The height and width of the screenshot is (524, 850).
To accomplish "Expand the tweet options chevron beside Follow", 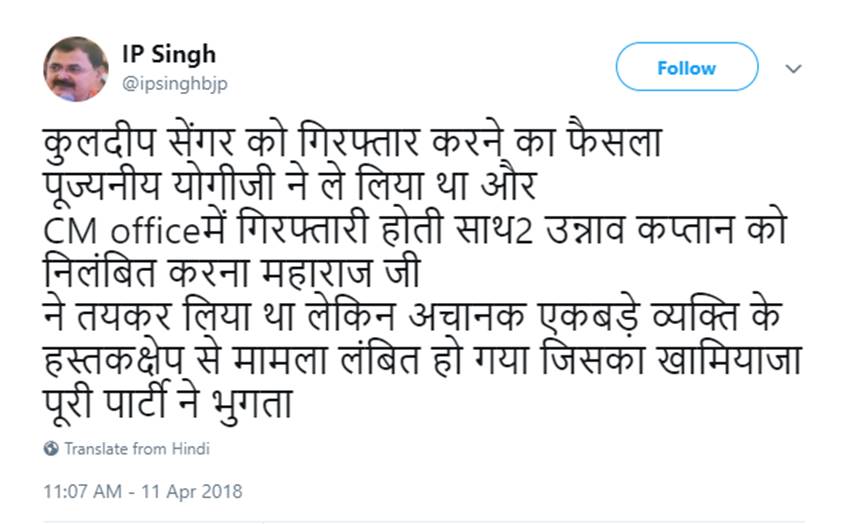I will pyautogui.click(x=793, y=69).
